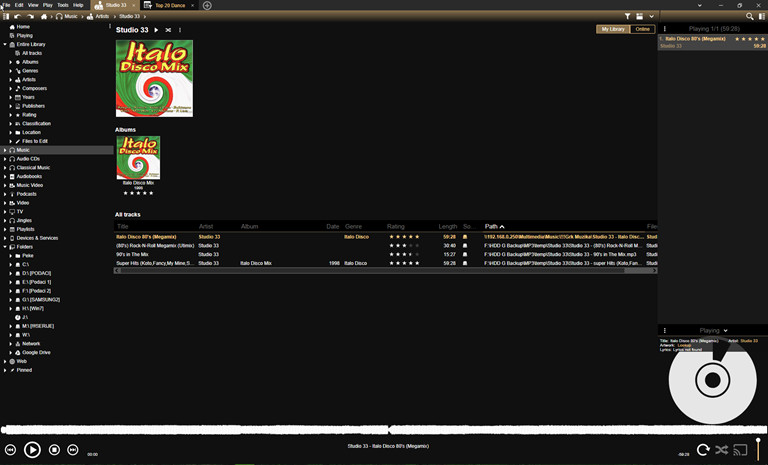
Task: Collapse the Entire Library tree node
Action: tap(5, 44)
